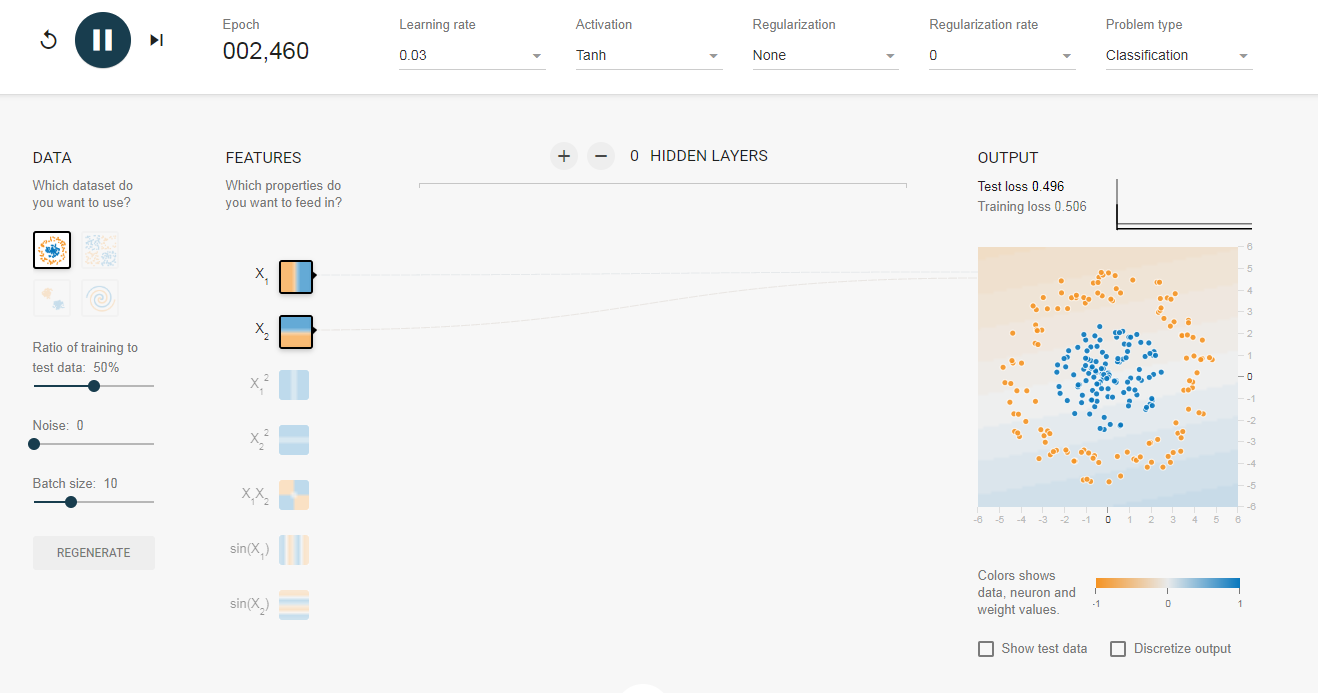Pause training with the pause button
Image resolution: width=1318 pixels, height=693 pixels.
(103, 40)
